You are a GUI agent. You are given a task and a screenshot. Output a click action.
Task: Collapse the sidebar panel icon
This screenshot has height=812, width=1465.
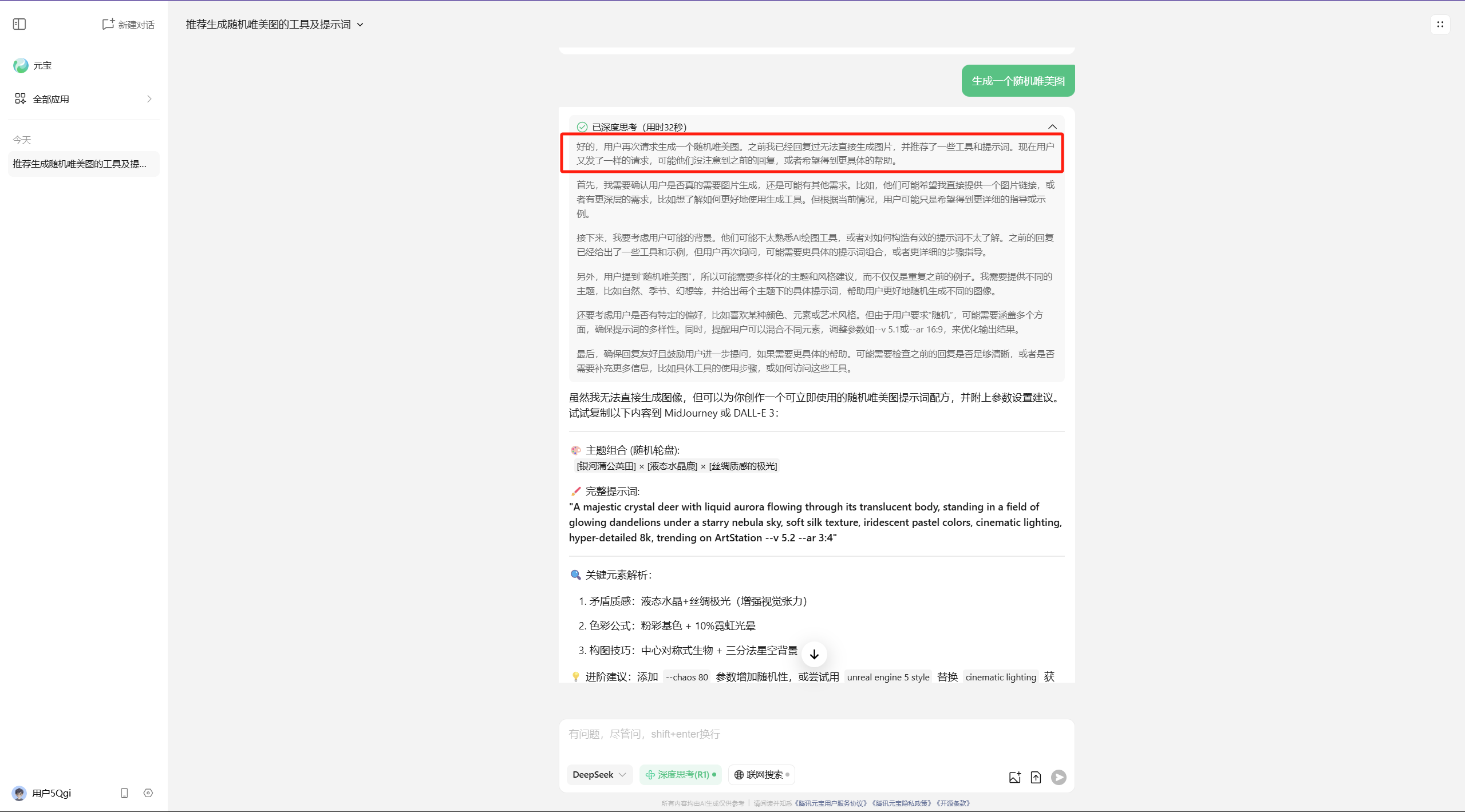click(x=19, y=24)
